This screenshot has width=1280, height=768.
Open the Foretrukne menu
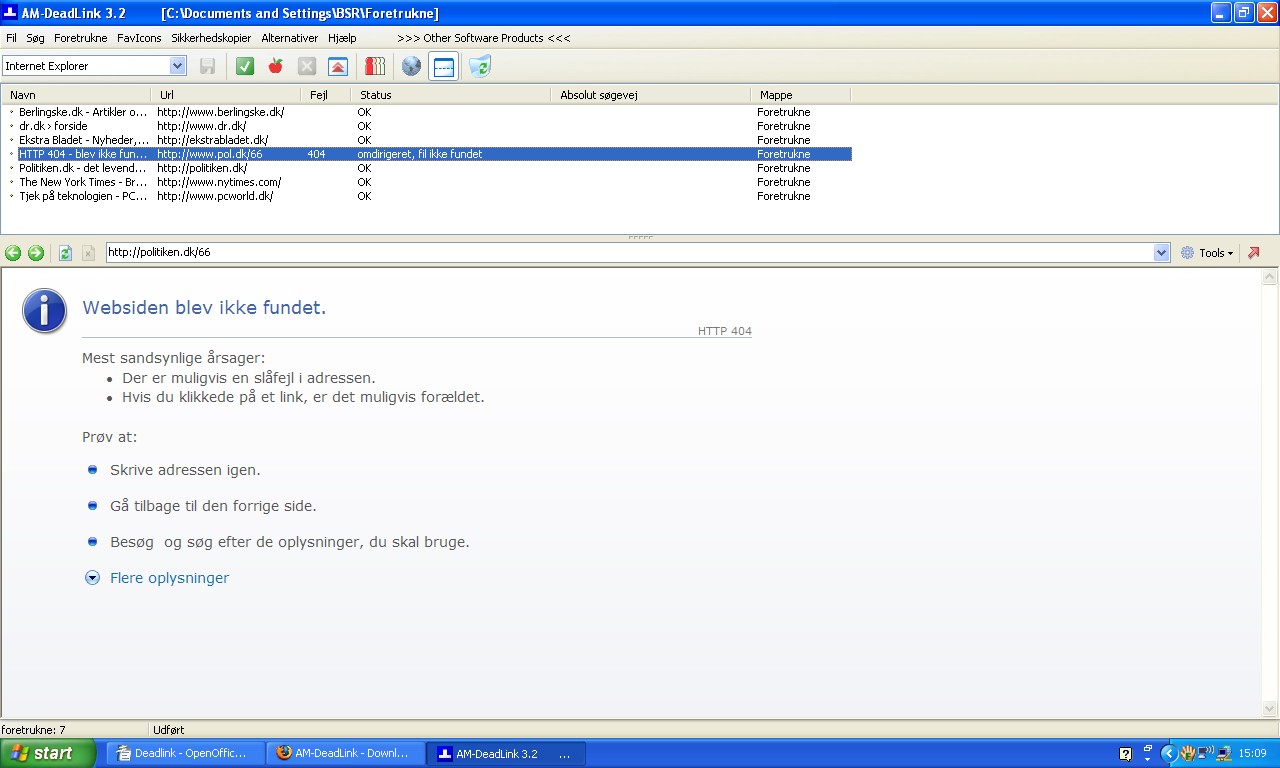coord(81,38)
